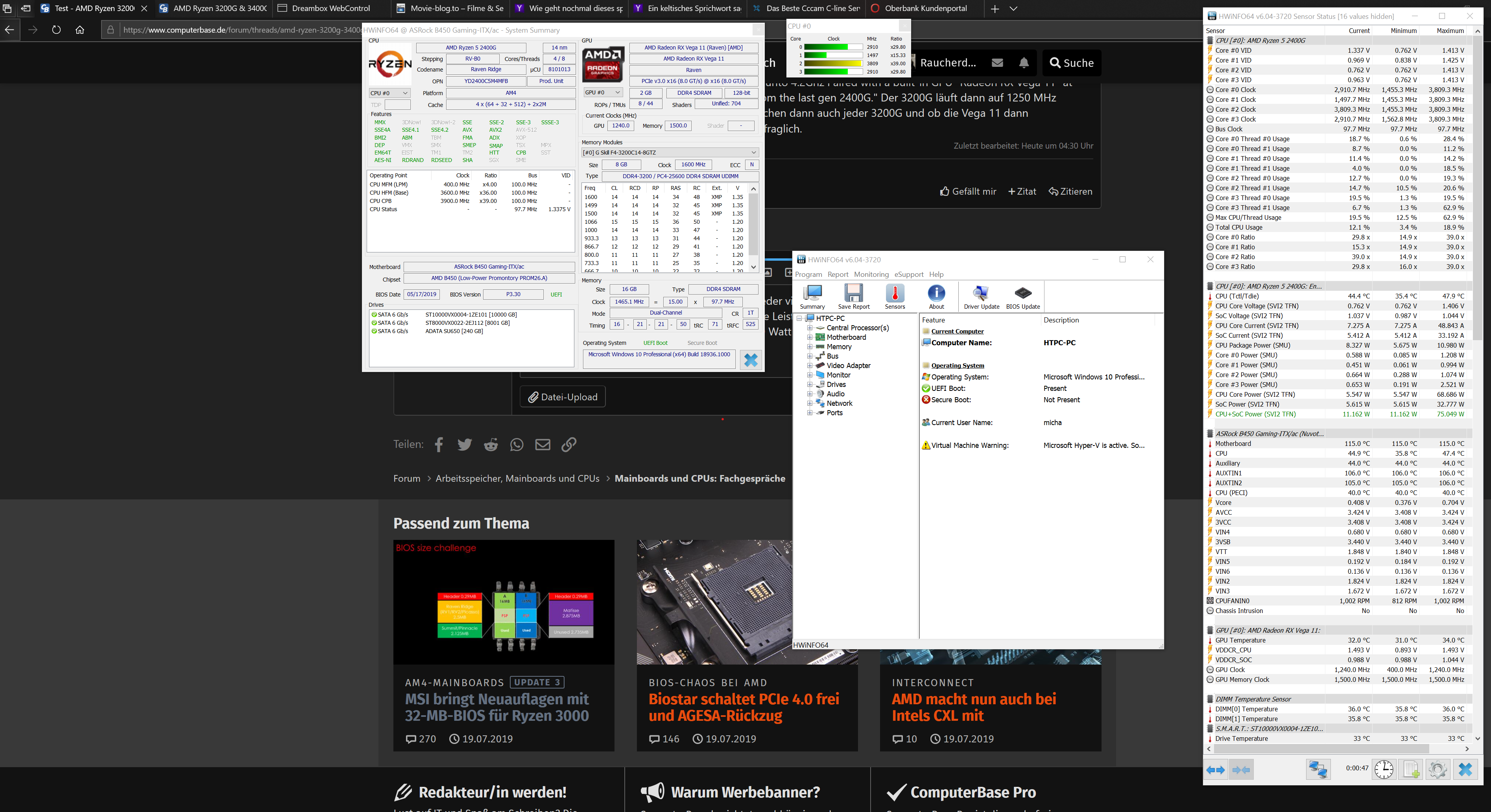Screen dimensions: 1491x812
Task: Open sensor settings gear icon
Action: [x=1437, y=769]
